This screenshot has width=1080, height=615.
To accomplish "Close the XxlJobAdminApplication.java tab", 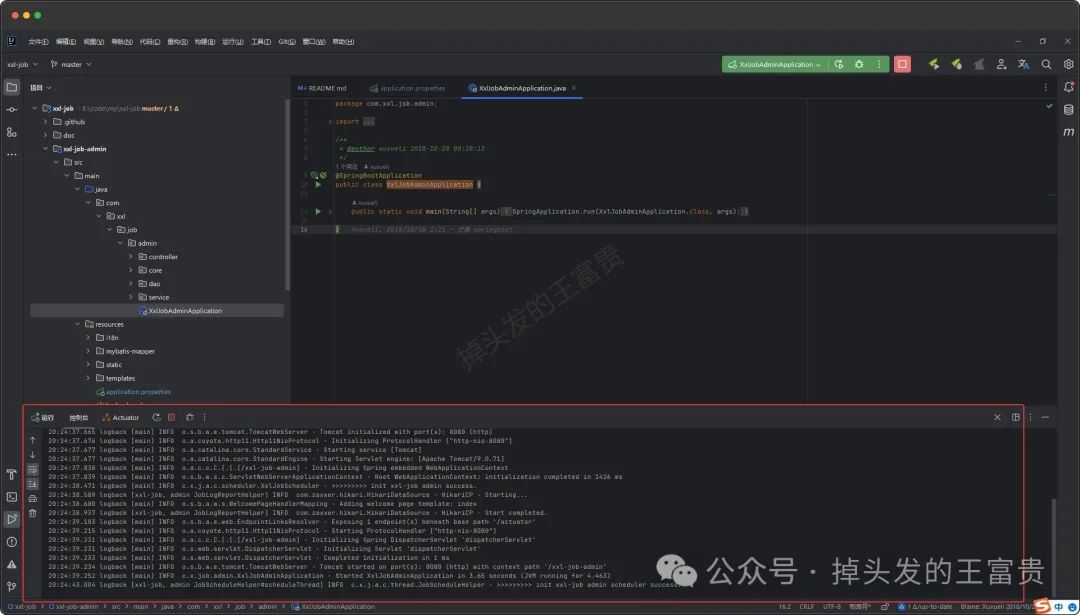I will tap(574, 88).
